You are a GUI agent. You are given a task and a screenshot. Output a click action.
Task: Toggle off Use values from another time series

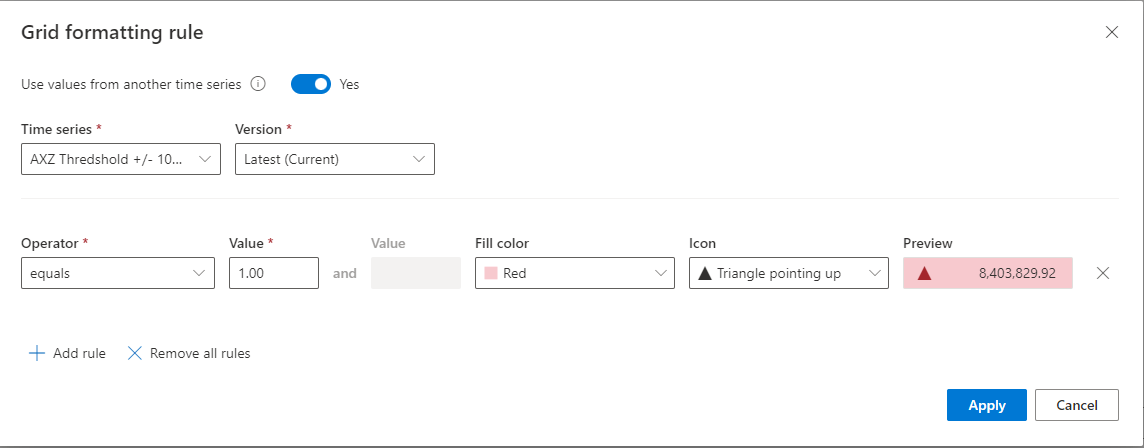(310, 85)
